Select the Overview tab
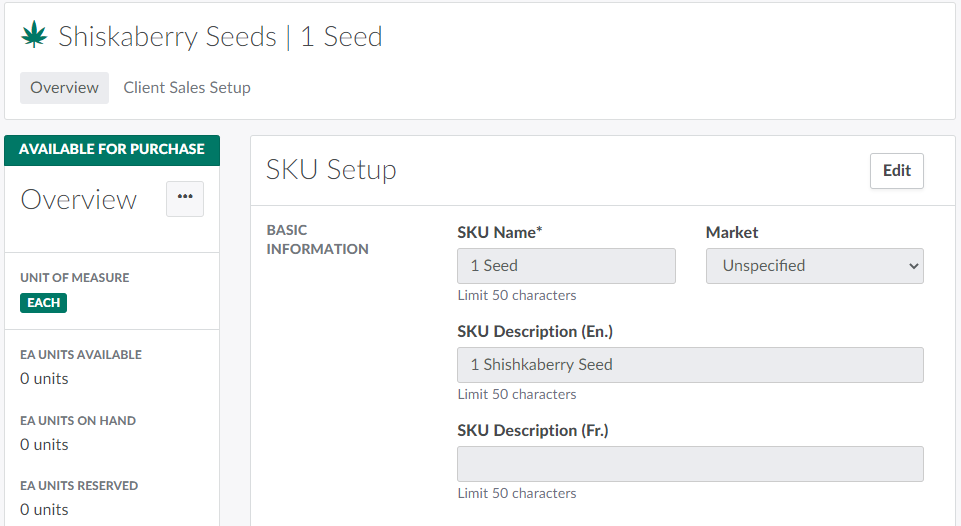 tap(64, 88)
